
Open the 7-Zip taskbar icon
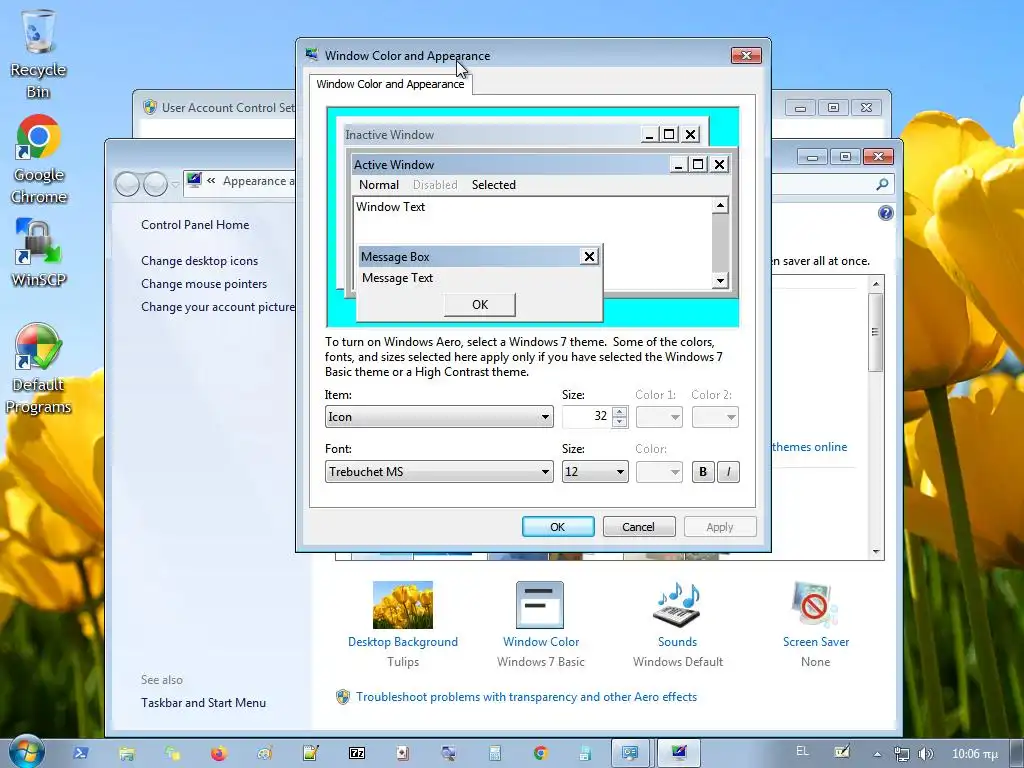(357, 753)
